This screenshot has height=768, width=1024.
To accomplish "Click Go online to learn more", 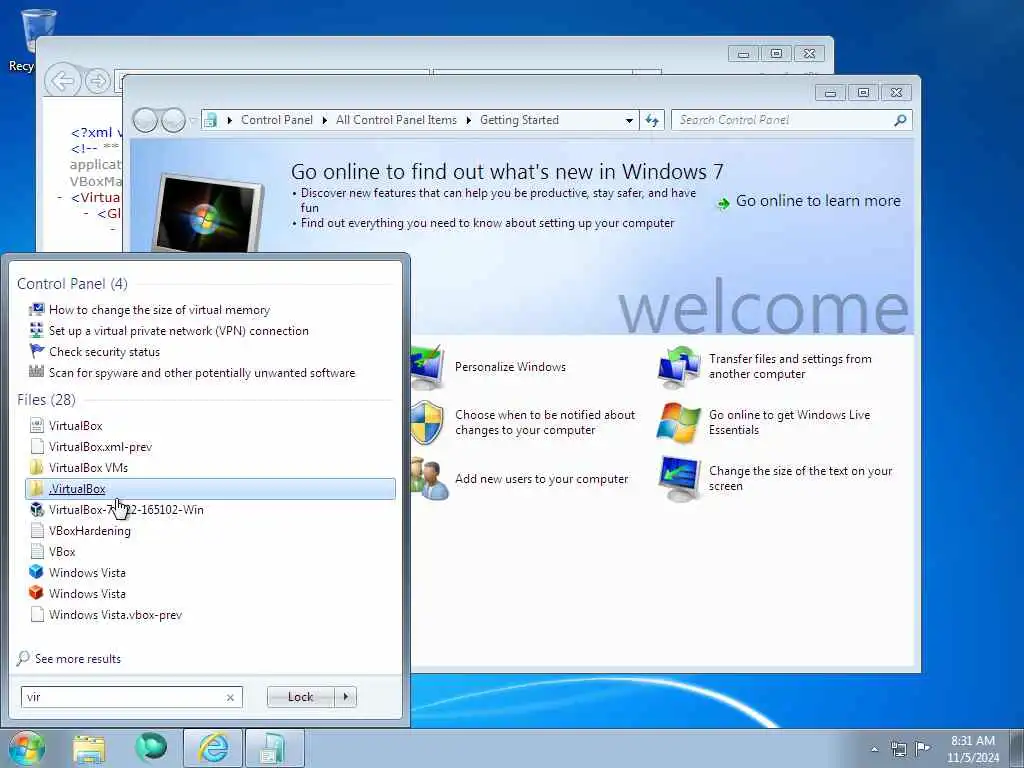I will coord(818,201).
